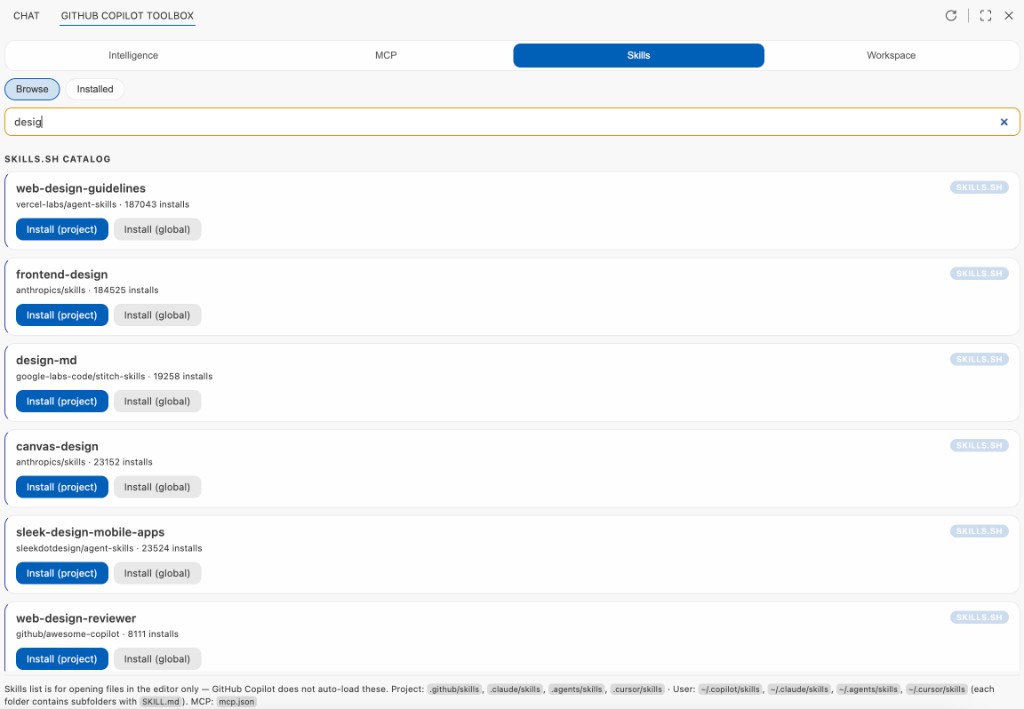The height and width of the screenshot is (709, 1024).
Task: Click the SKILLS.SH CATALOG heading
Action: [57, 159]
